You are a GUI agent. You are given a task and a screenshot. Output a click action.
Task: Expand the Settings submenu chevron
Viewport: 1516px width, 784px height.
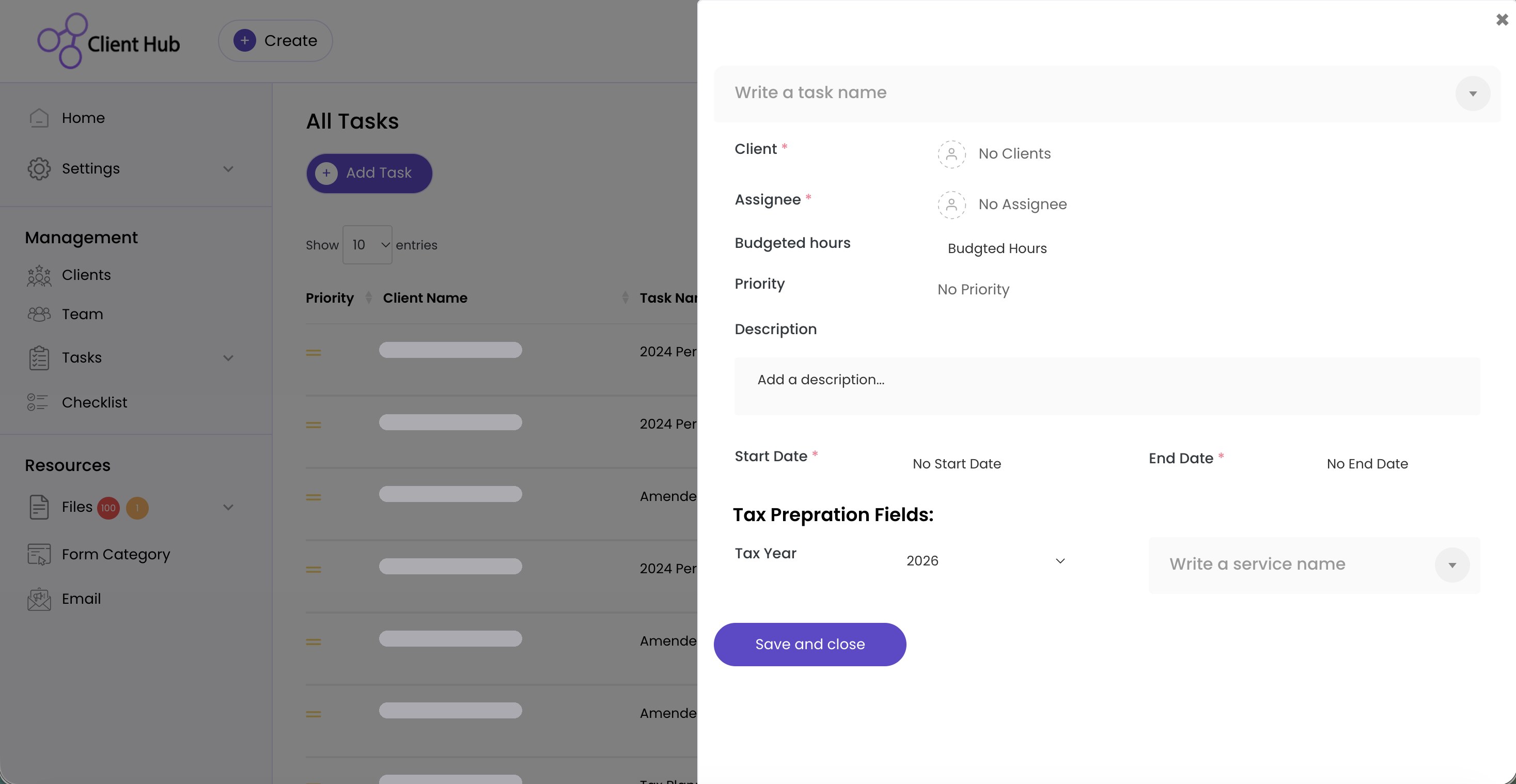[228, 169]
